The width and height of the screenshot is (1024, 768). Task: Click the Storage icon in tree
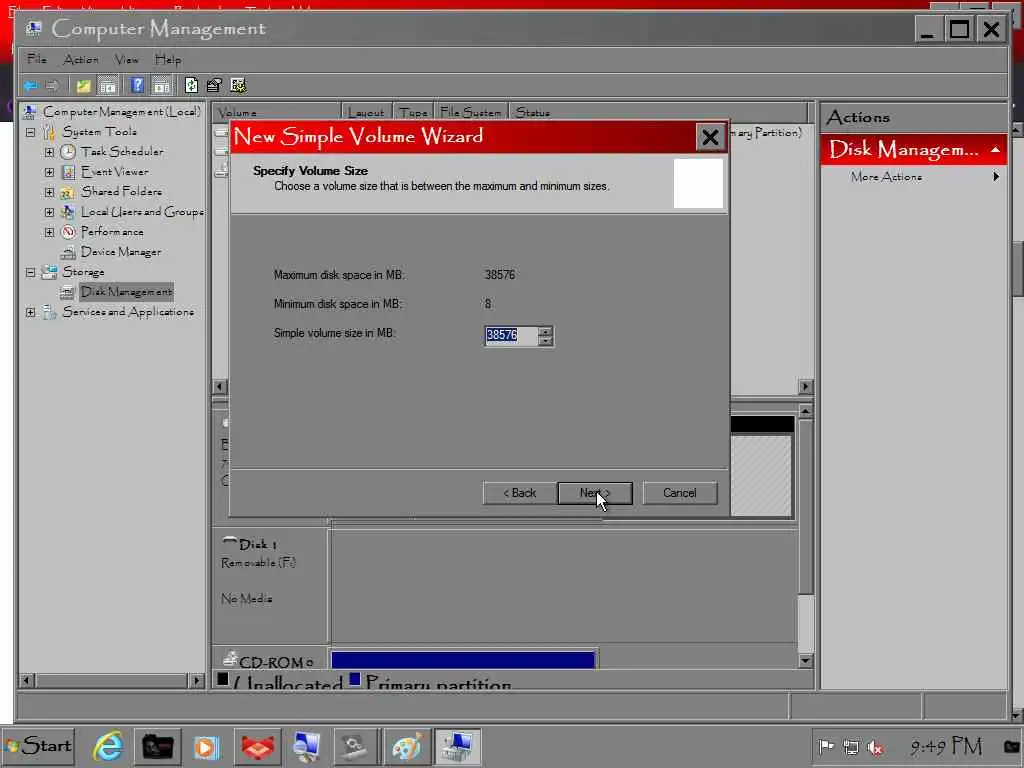pyautogui.click(x=49, y=272)
